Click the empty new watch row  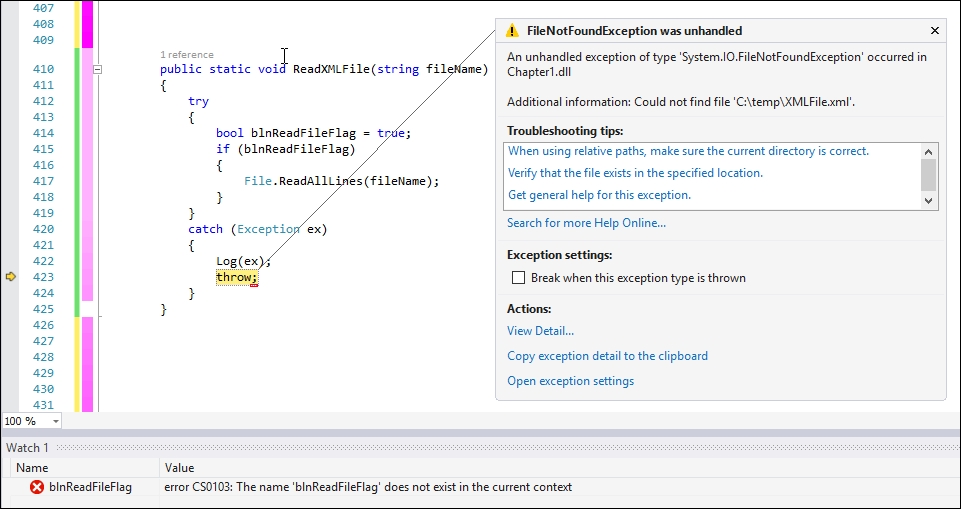click(x=480, y=502)
